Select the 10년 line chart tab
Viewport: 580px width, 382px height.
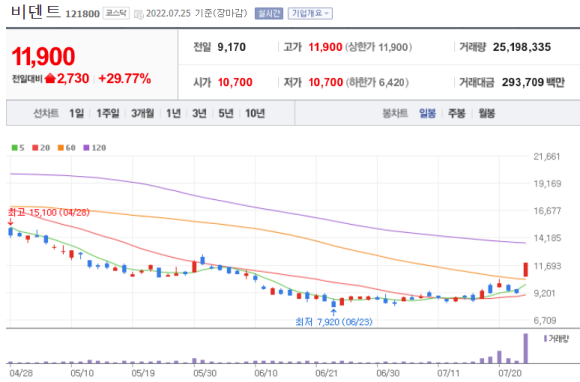pyautogui.click(x=255, y=113)
